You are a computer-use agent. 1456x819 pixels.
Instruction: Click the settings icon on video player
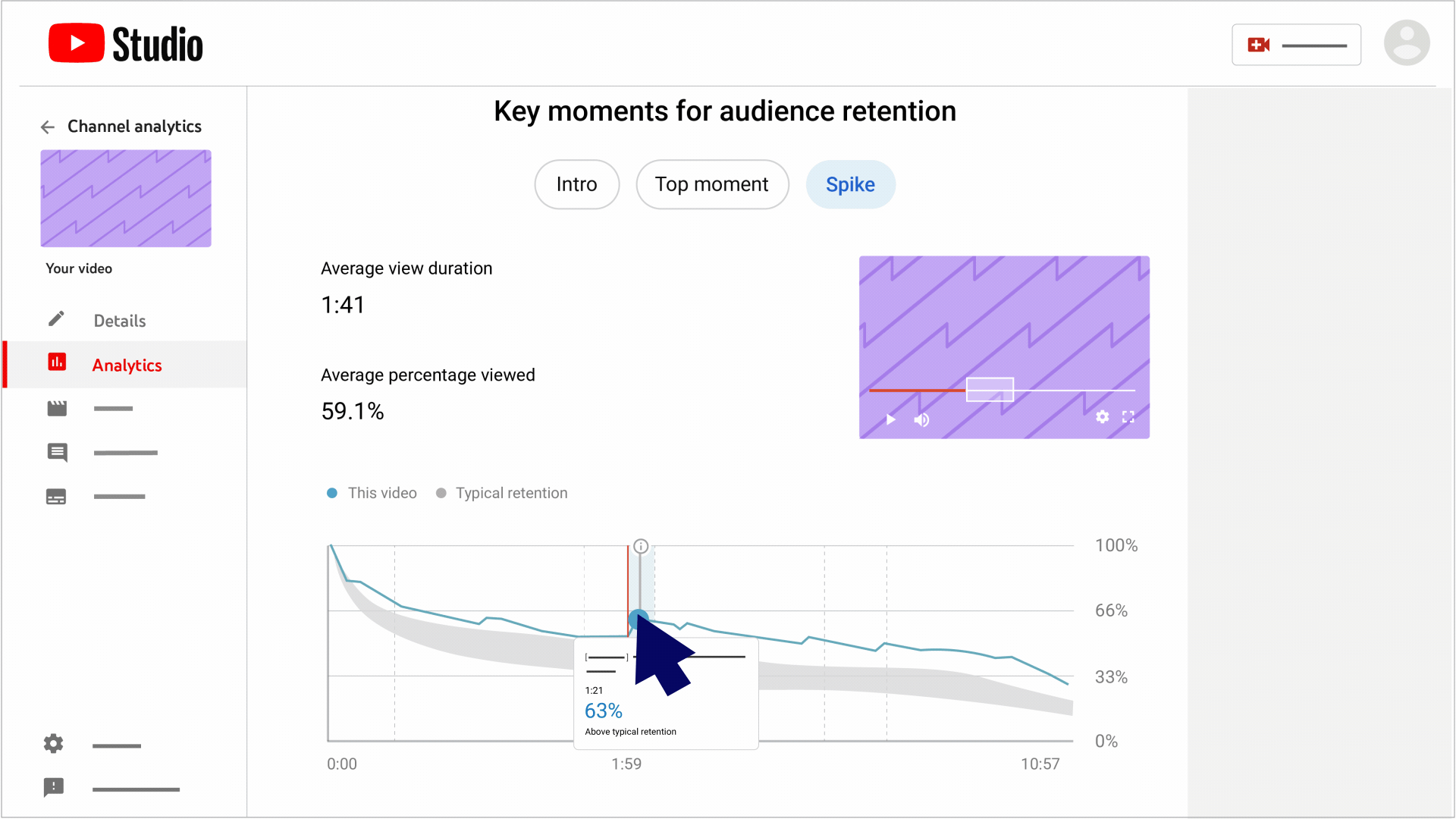pyautogui.click(x=1101, y=419)
